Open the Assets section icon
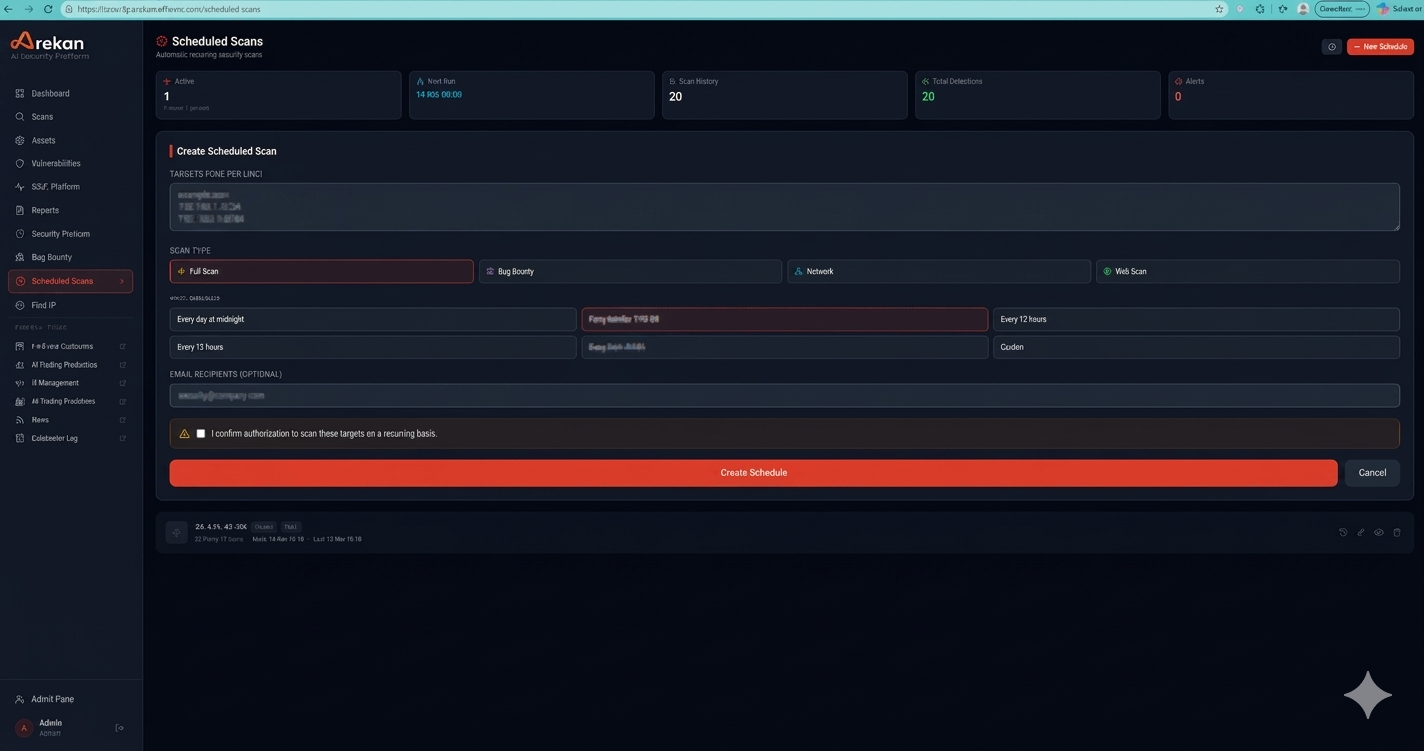 click(x=20, y=140)
